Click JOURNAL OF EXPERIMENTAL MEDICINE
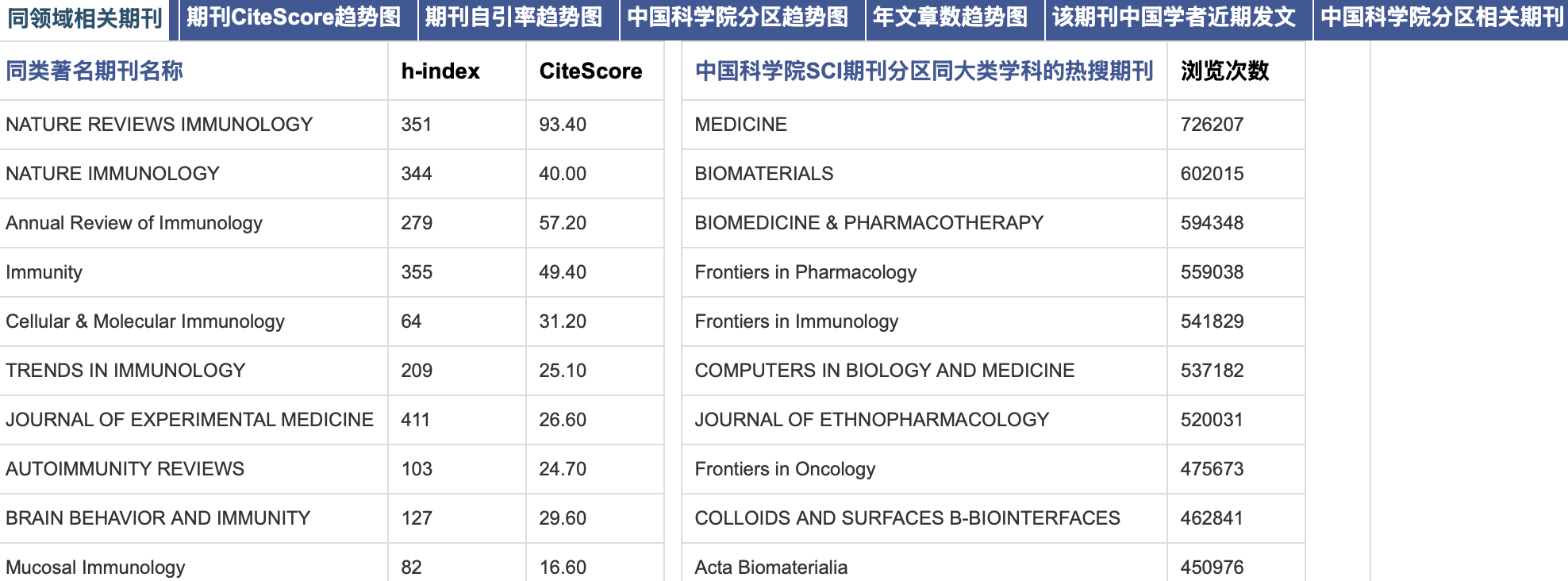1568x581 pixels. [x=190, y=420]
